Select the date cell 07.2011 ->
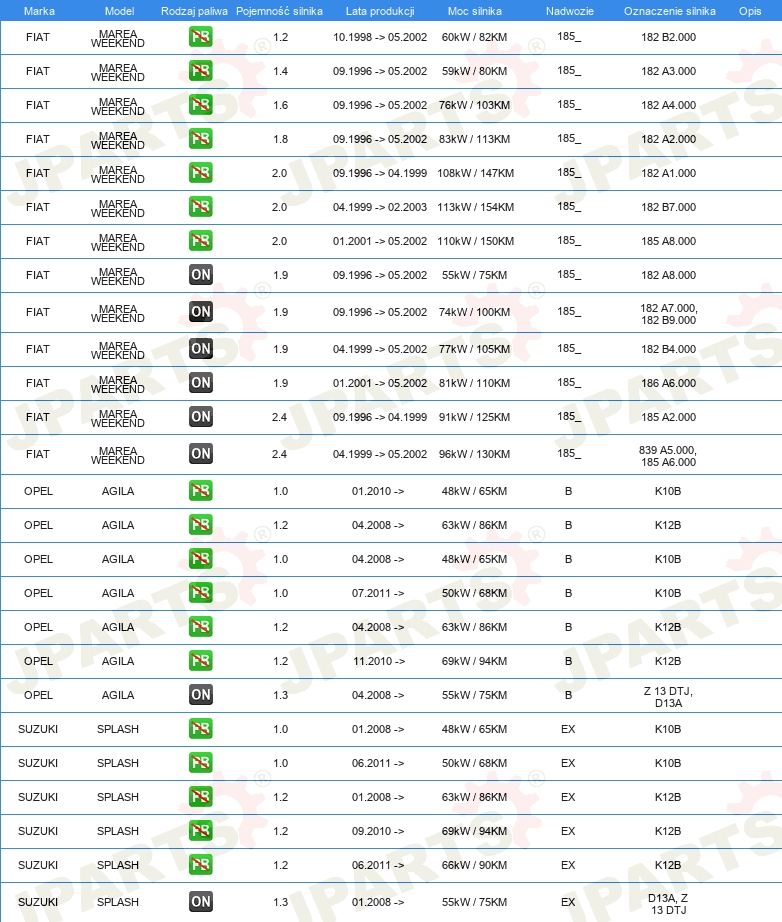 click(x=378, y=593)
